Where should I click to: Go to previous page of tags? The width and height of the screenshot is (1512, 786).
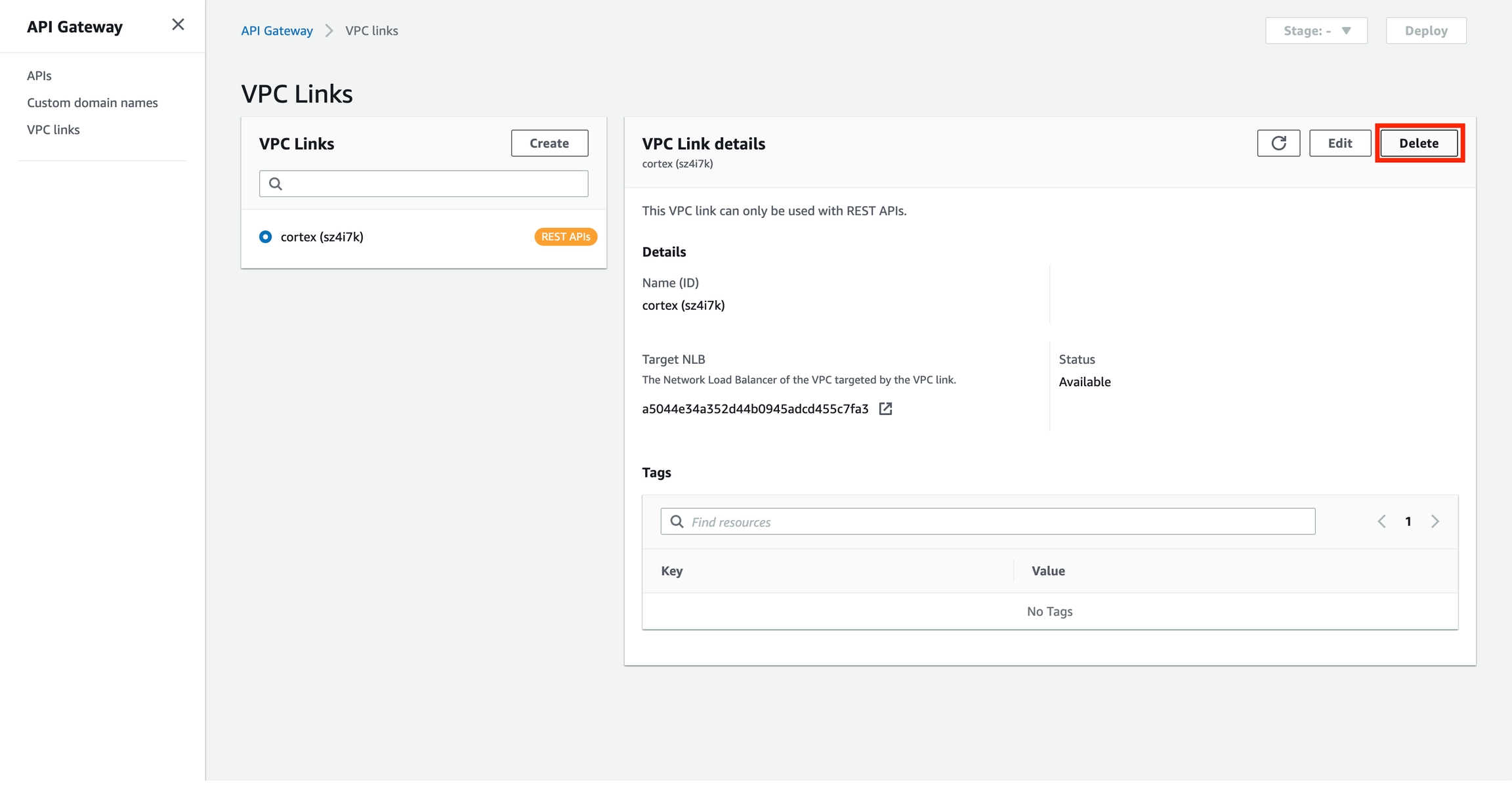(x=1381, y=521)
